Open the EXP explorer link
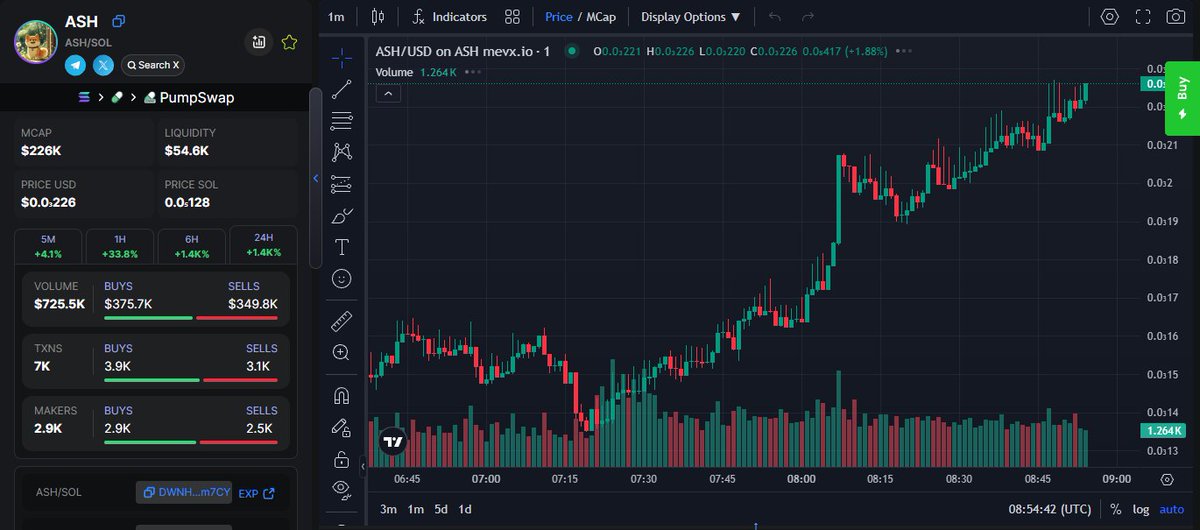This screenshot has width=1200, height=530. coord(256,493)
